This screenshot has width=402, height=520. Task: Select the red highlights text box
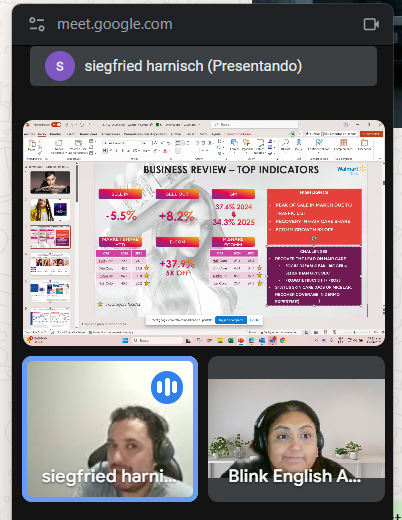pos(314,217)
